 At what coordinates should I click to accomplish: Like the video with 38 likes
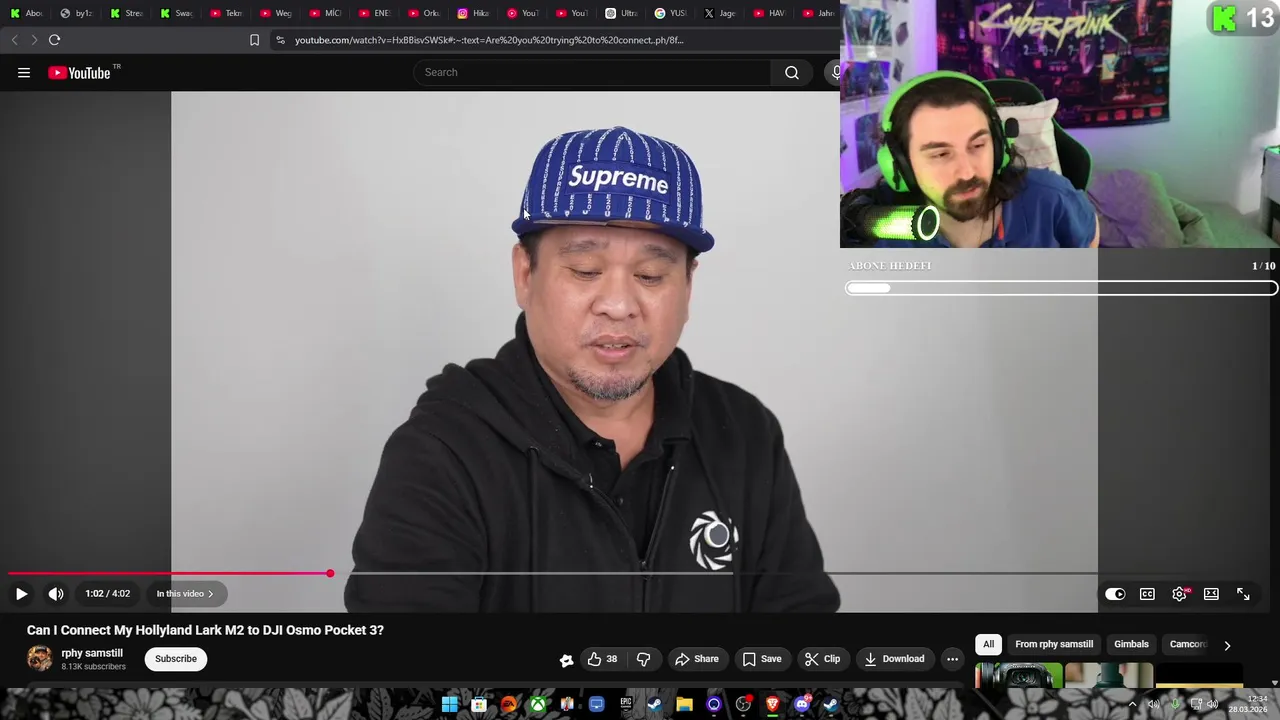pyautogui.click(x=602, y=659)
